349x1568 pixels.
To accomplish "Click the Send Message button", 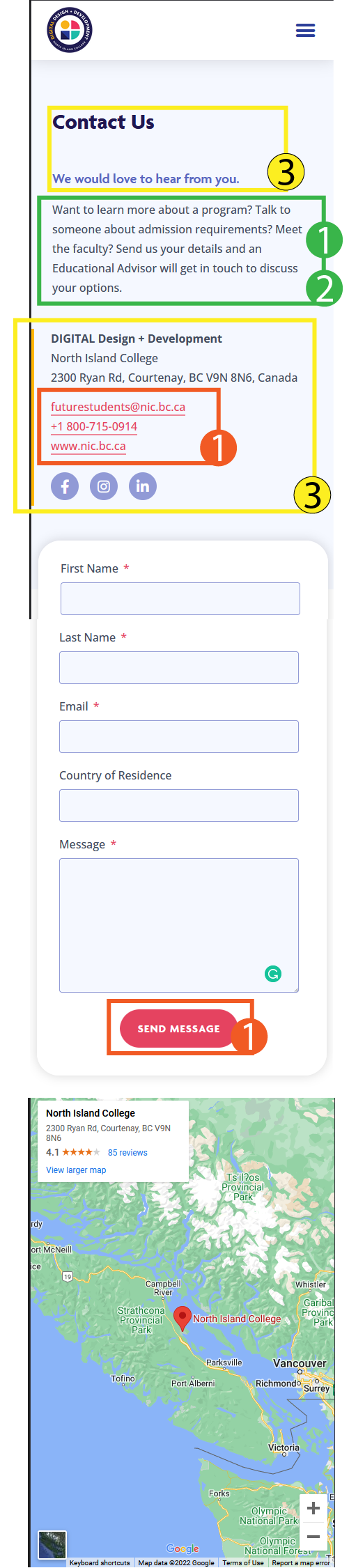I will pyautogui.click(x=179, y=1028).
